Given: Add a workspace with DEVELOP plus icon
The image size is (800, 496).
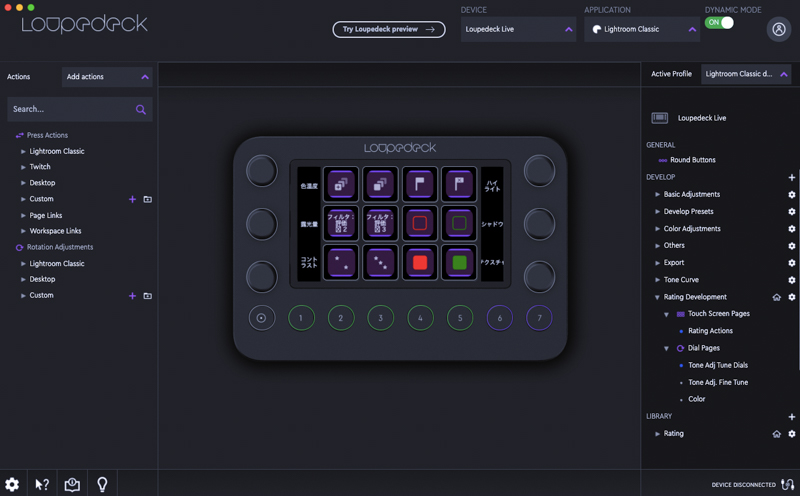Looking at the screenshot, I should (791, 177).
